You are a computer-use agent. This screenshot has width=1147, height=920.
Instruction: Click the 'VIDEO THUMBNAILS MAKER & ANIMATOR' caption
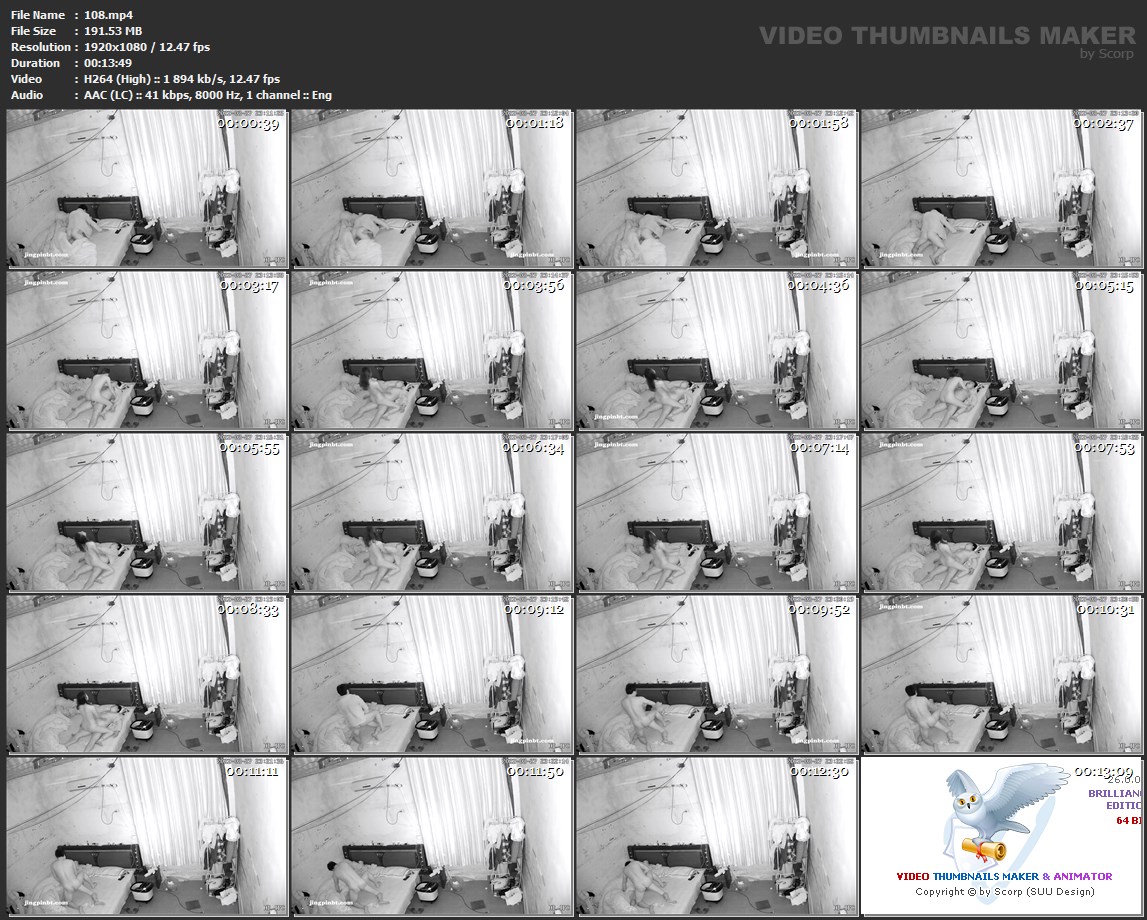coord(1004,876)
